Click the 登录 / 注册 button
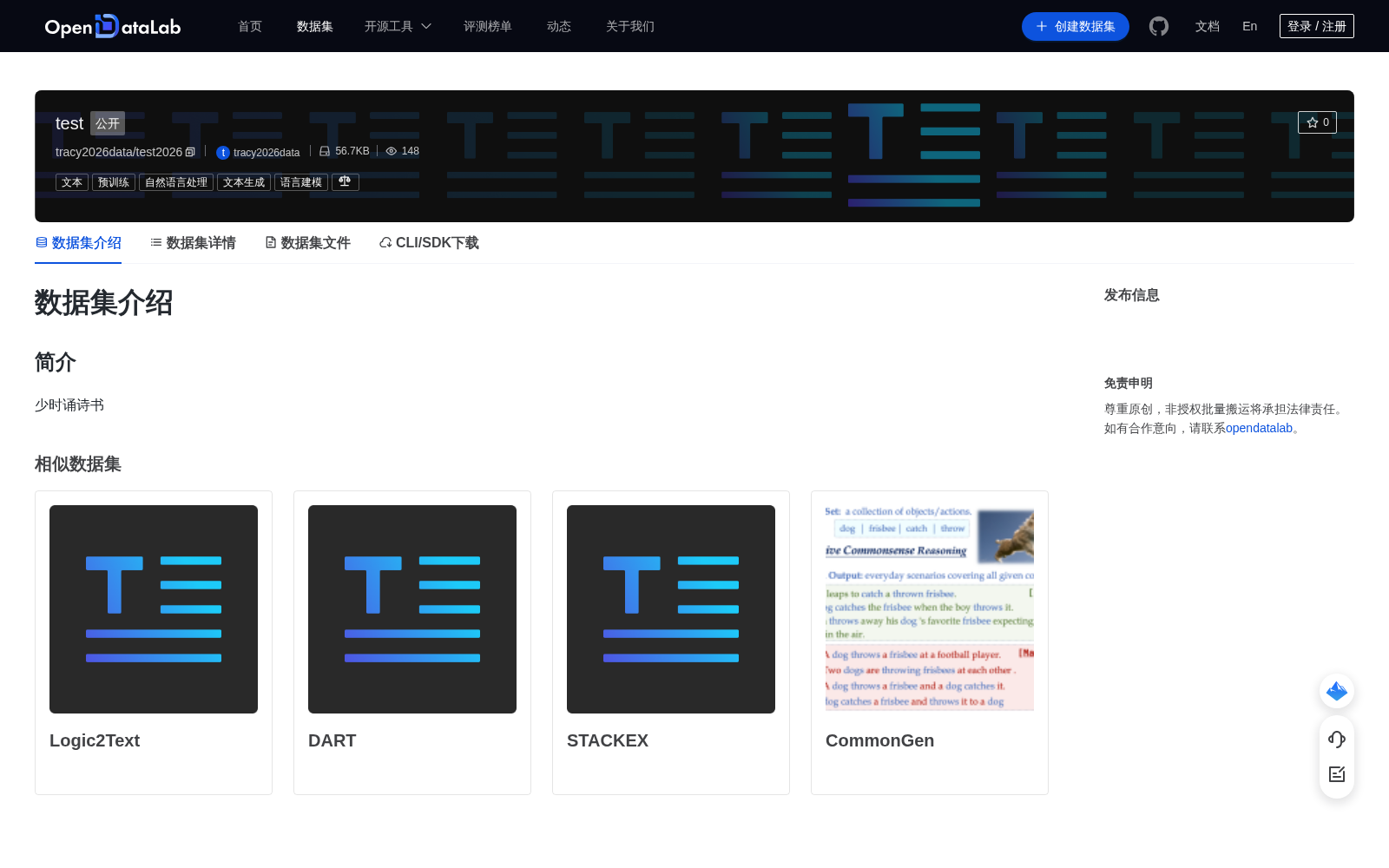Viewport: 1389px width, 868px height. click(x=1317, y=26)
